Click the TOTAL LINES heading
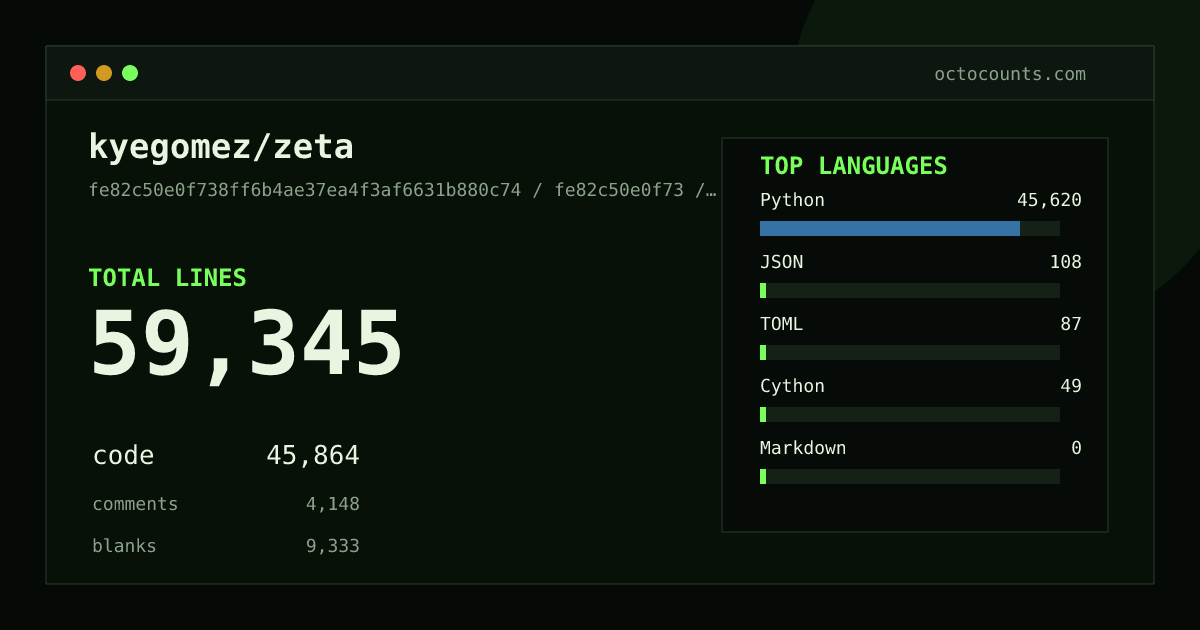 pyautogui.click(x=167, y=278)
